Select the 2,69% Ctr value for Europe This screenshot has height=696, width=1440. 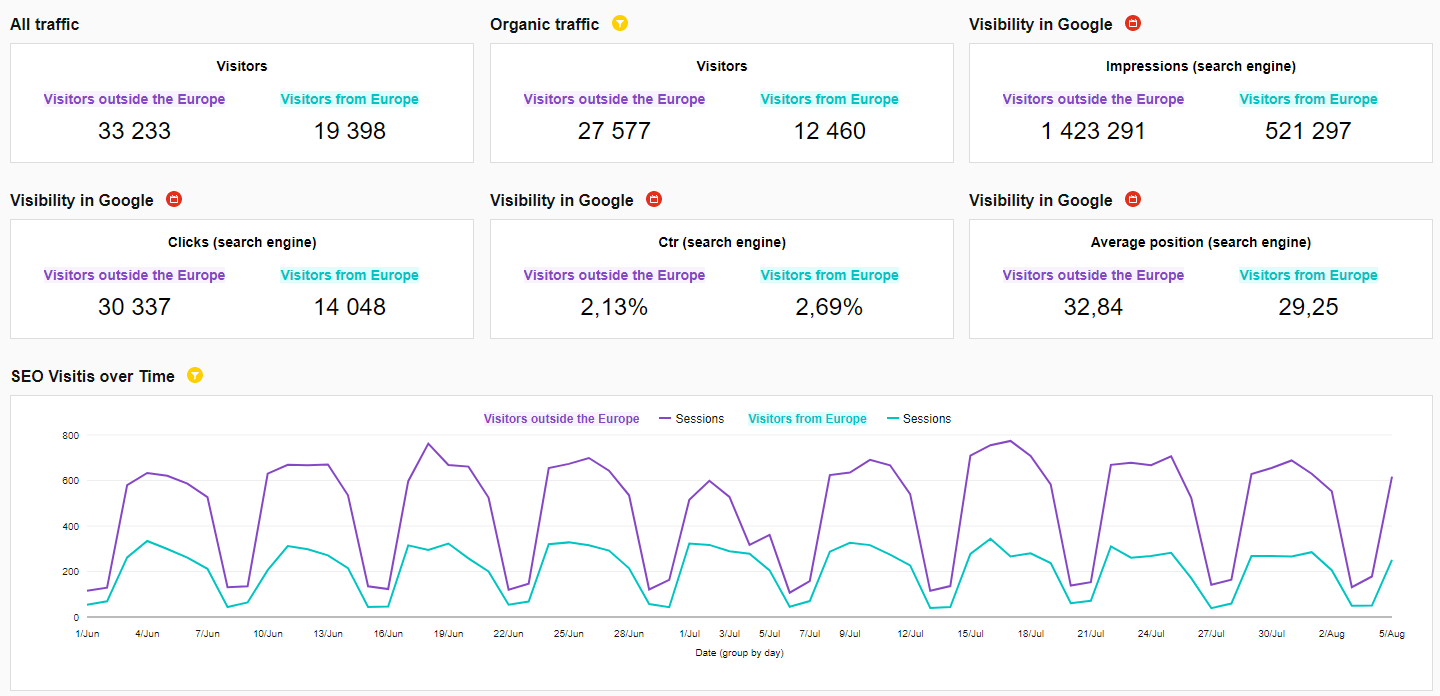click(829, 307)
